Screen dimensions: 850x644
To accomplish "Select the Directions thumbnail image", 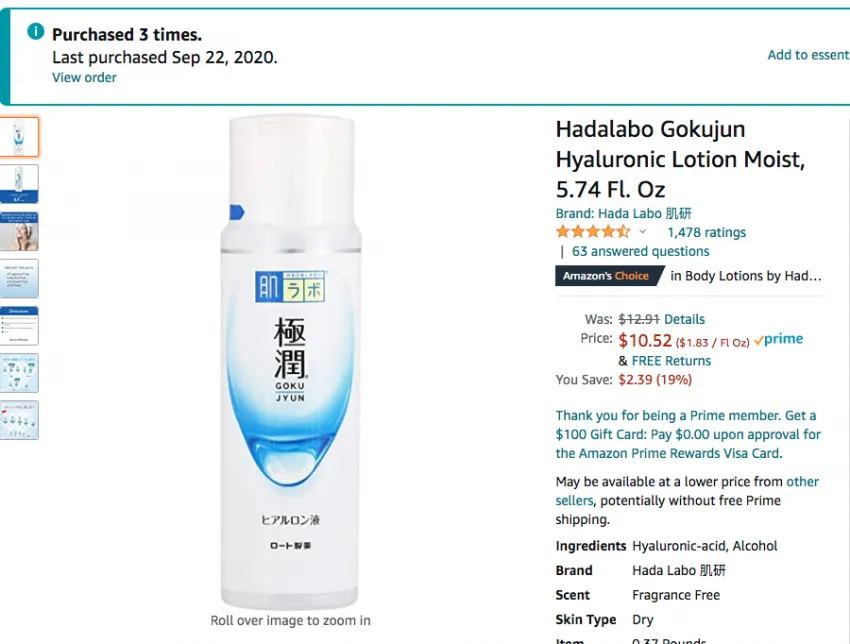I will [x=19, y=326].
